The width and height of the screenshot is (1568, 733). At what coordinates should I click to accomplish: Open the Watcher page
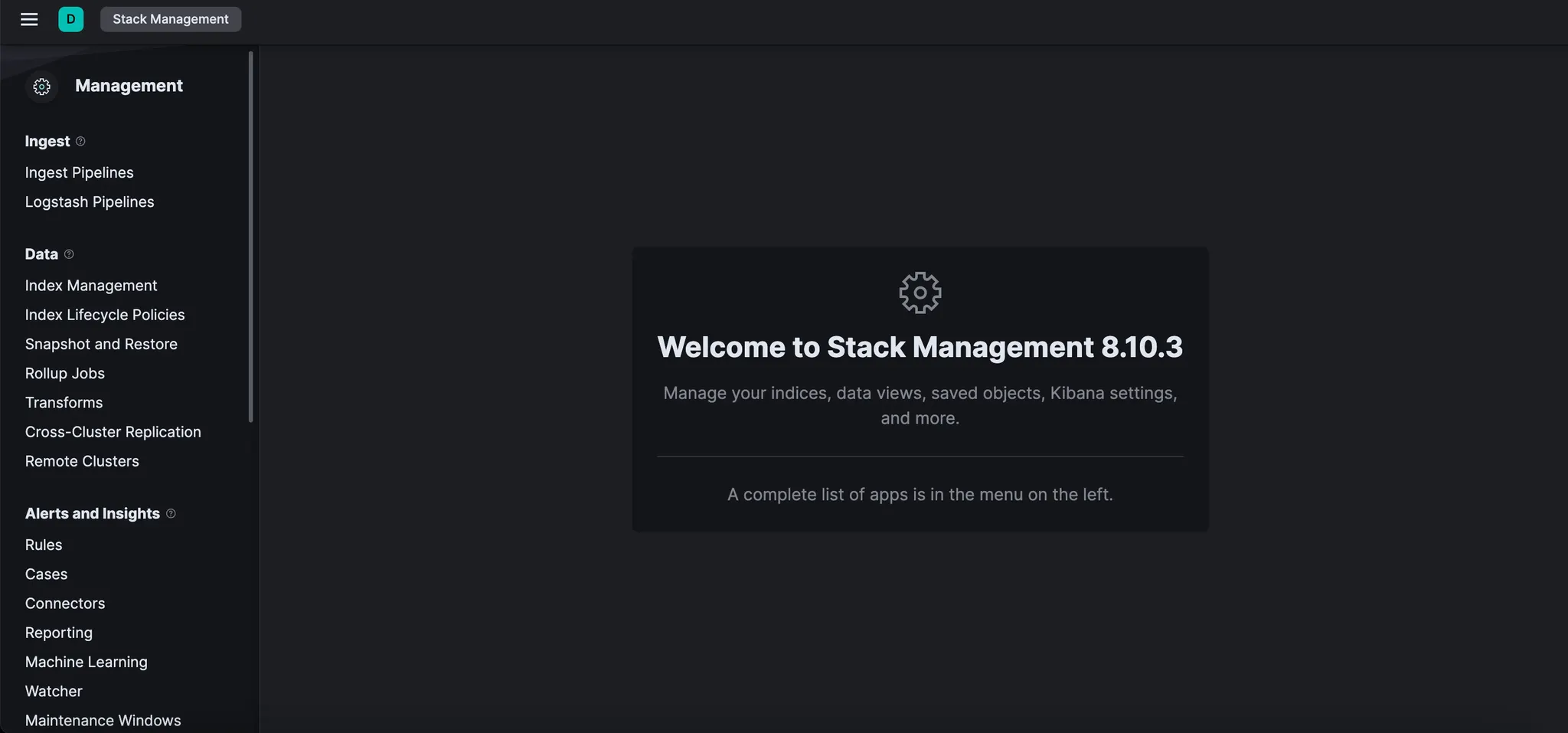tap(54, 692)
